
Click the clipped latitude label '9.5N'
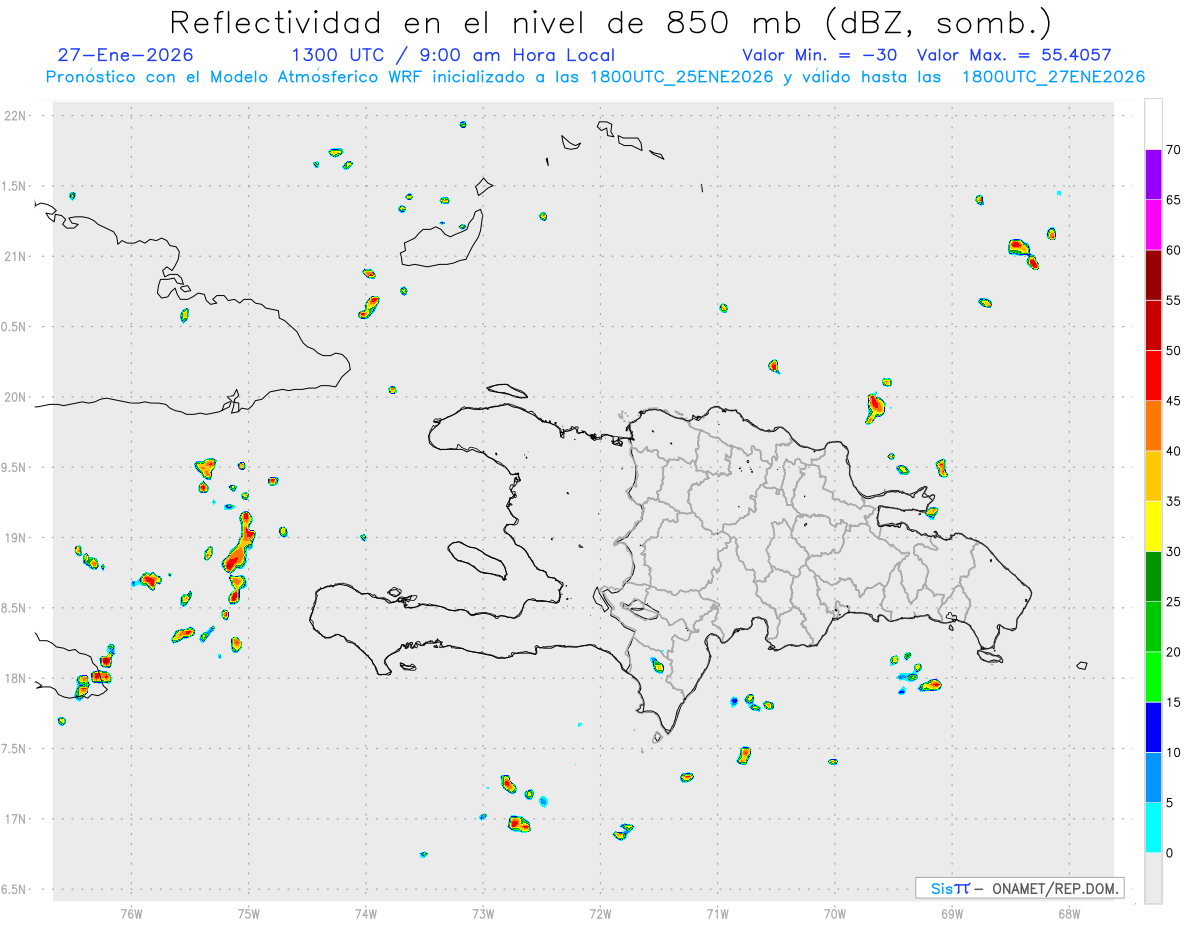coord(15,467)
